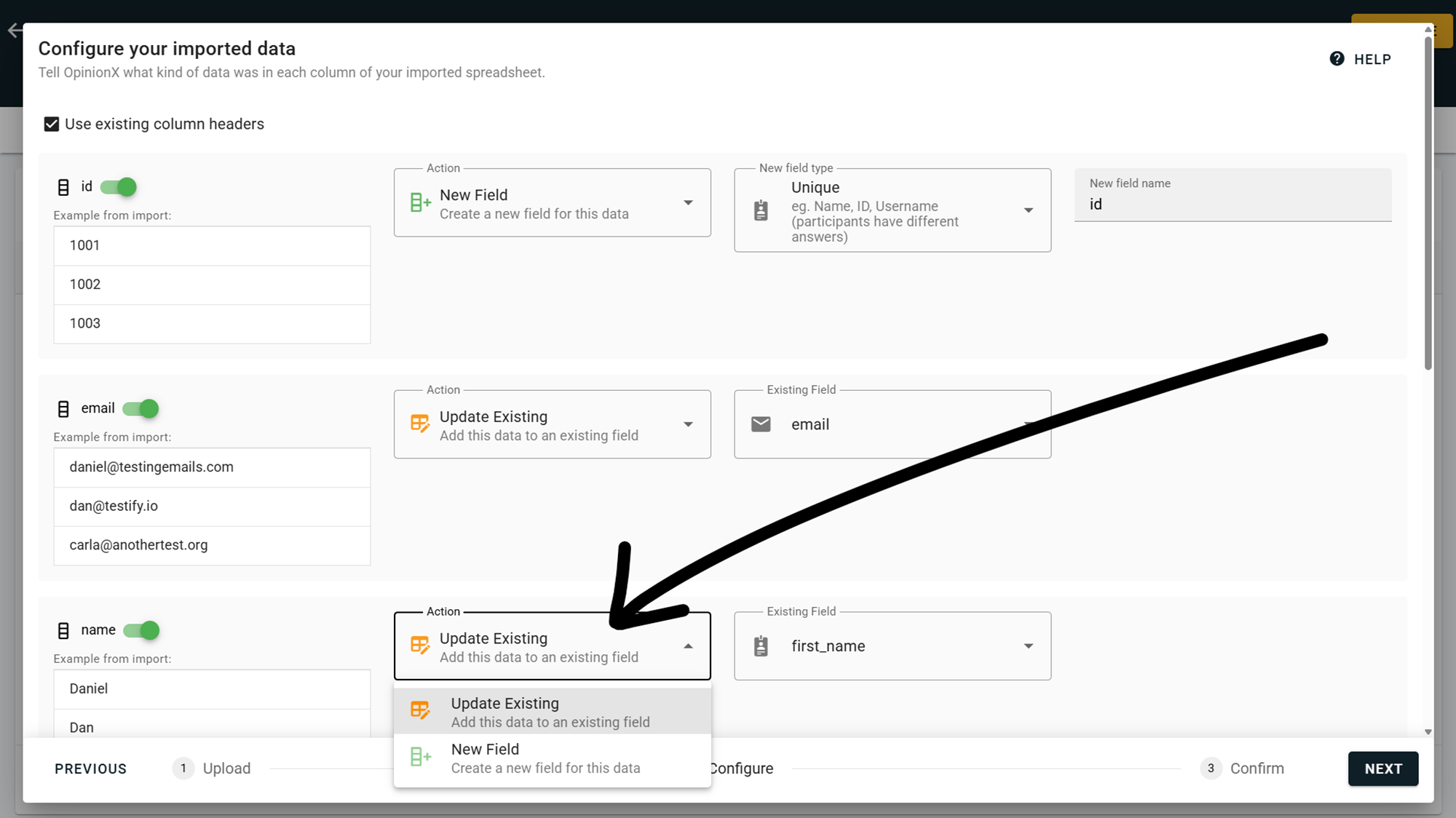Image resolution: width=1456 pixels, height=818 pixels.
Task: Switch off the name column toggle
Action: tap(142, 630)
